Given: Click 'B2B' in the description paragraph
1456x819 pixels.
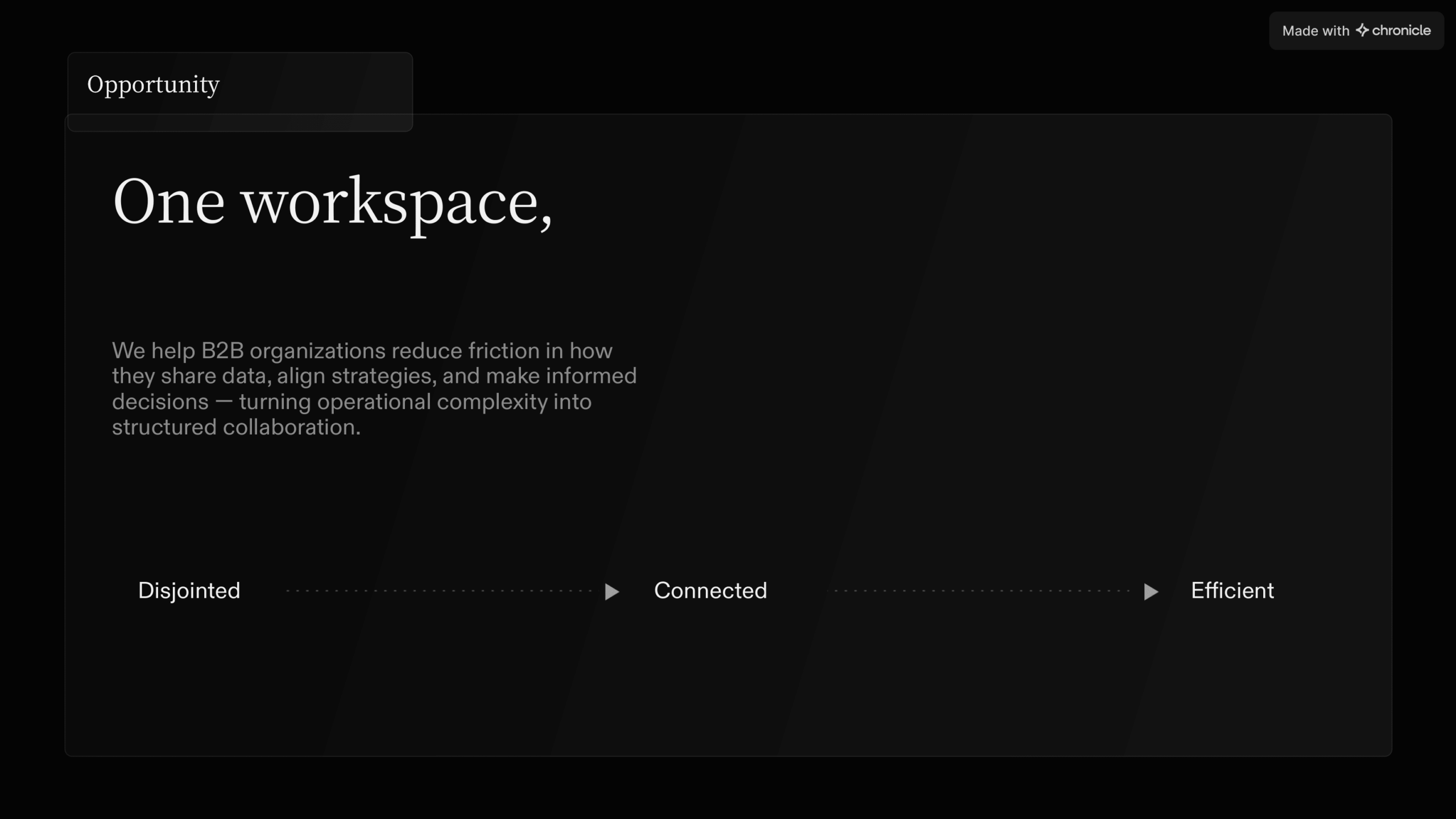Looking at the screenshot, I should [222, 351].
